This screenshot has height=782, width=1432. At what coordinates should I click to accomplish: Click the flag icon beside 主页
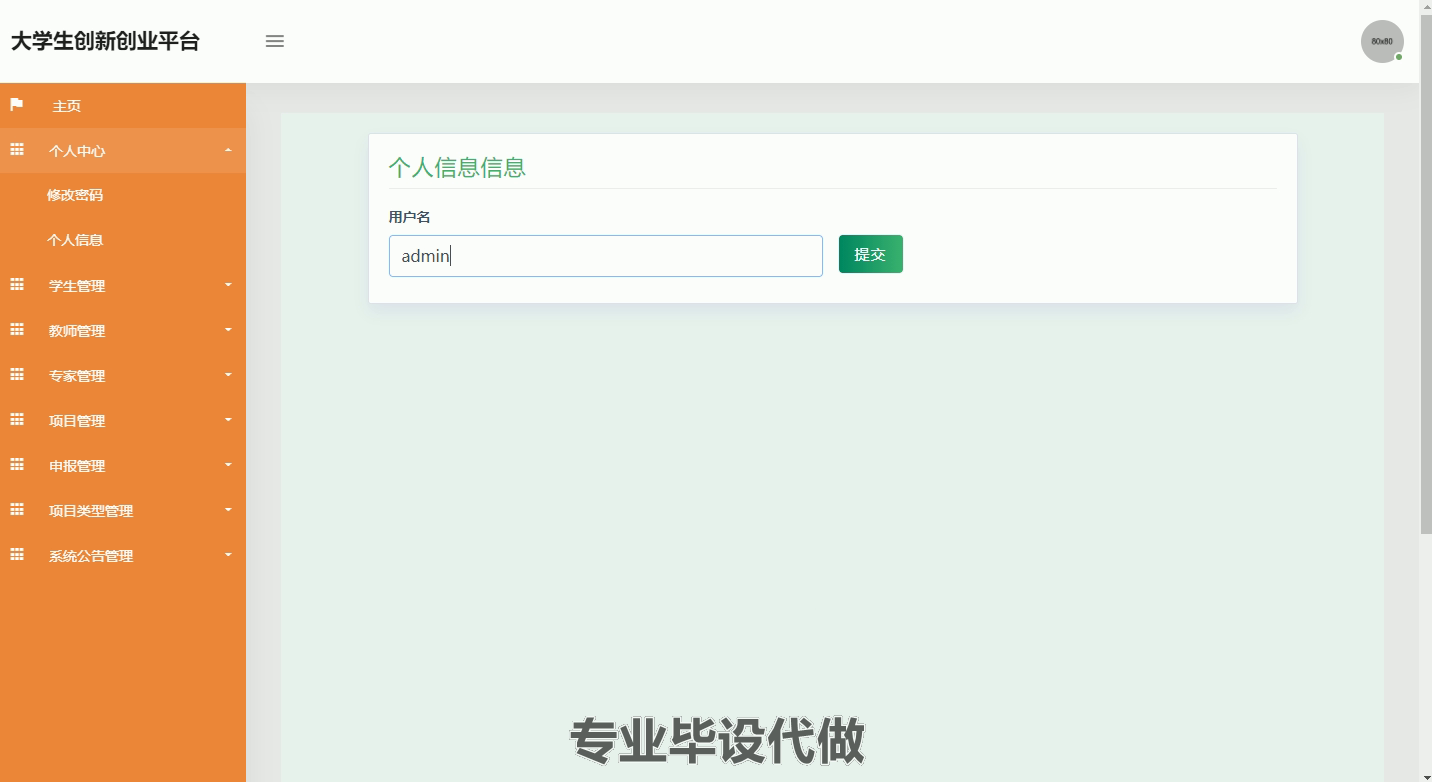point(17,104)
